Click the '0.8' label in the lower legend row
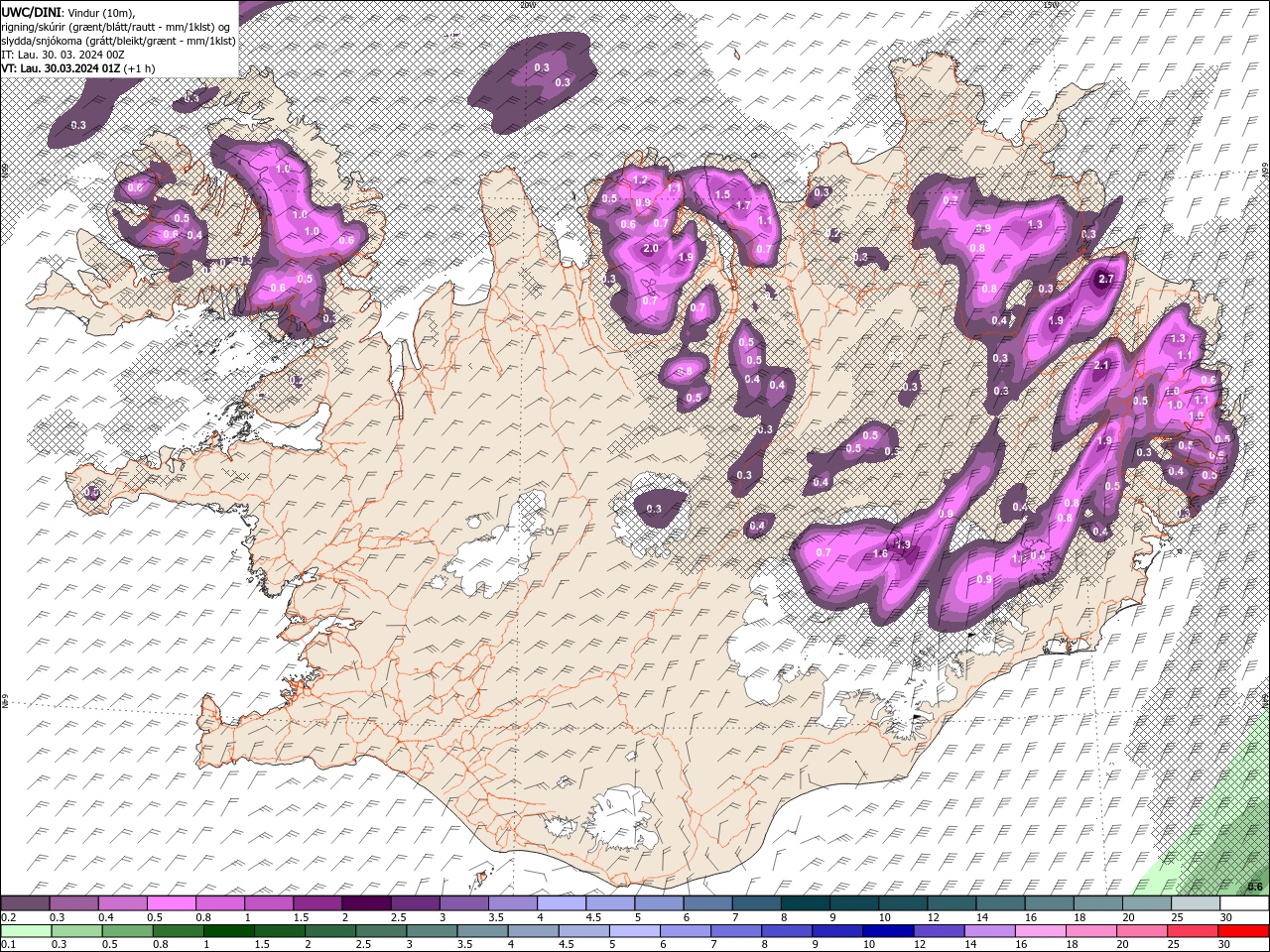The width and height of the screenshot is (1270, 952). [x=160, y=945]
